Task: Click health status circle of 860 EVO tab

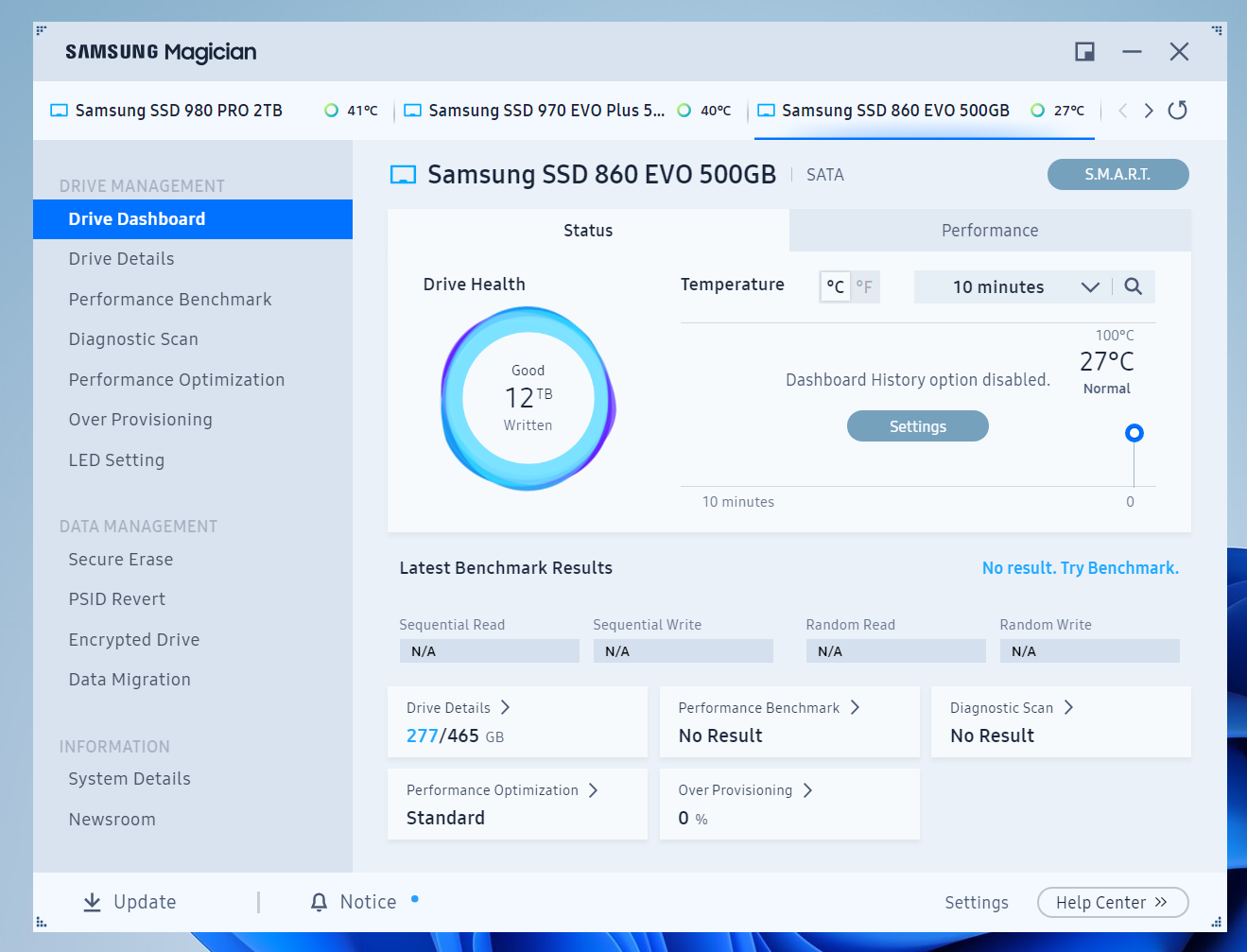Action: click(1037, 111)
